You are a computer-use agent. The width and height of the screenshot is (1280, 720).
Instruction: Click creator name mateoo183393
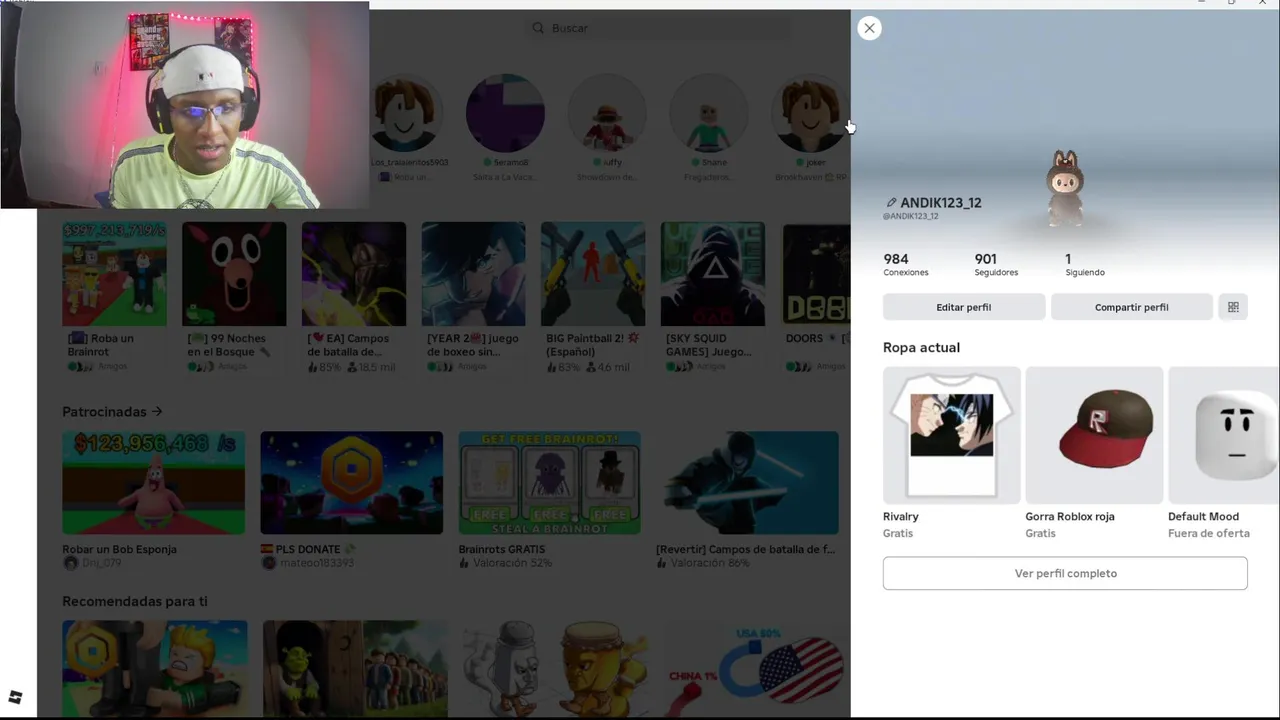[x=316, y=563]
